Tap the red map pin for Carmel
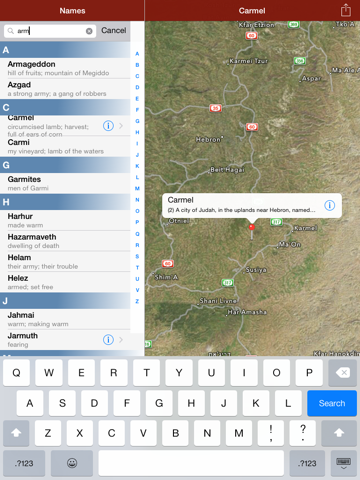Screen dimensions: 360x480 pyautogui.click(x=252, y=227)
